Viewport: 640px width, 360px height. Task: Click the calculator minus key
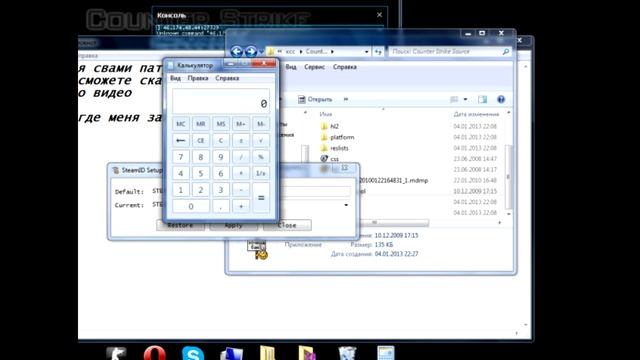click(241, 190)
